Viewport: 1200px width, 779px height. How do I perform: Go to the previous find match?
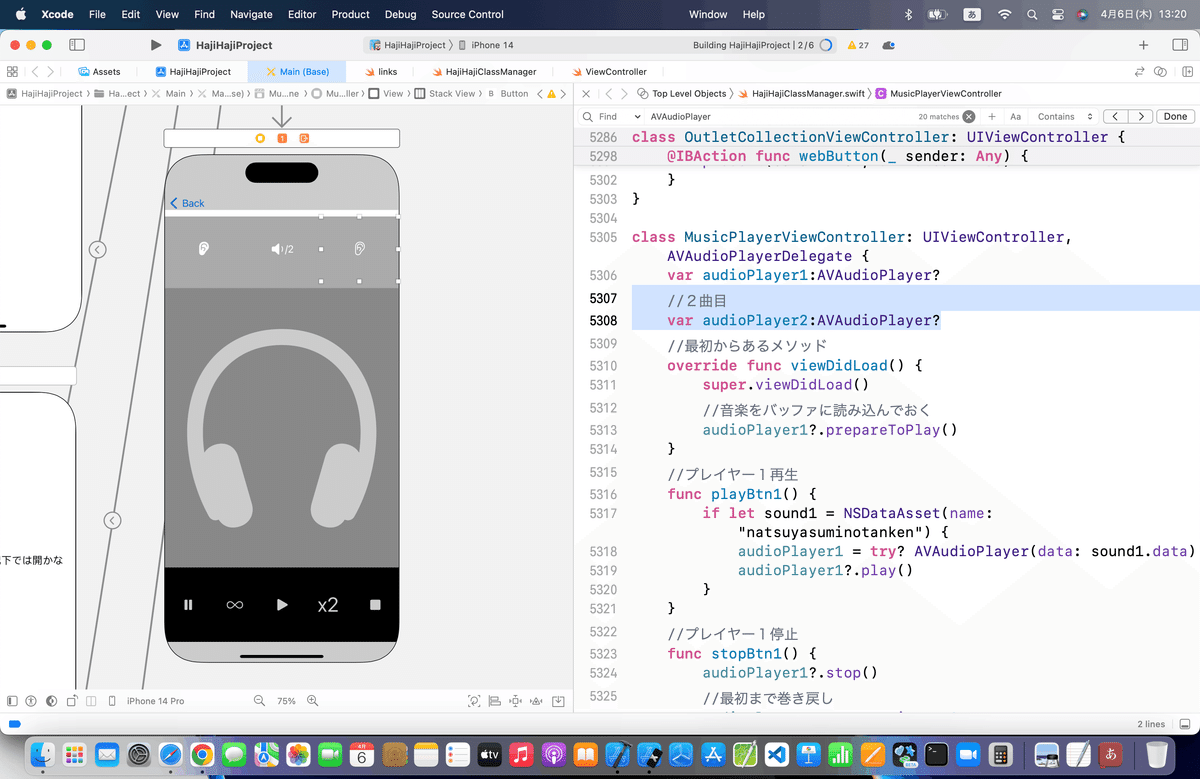[x=1116, y=117]
